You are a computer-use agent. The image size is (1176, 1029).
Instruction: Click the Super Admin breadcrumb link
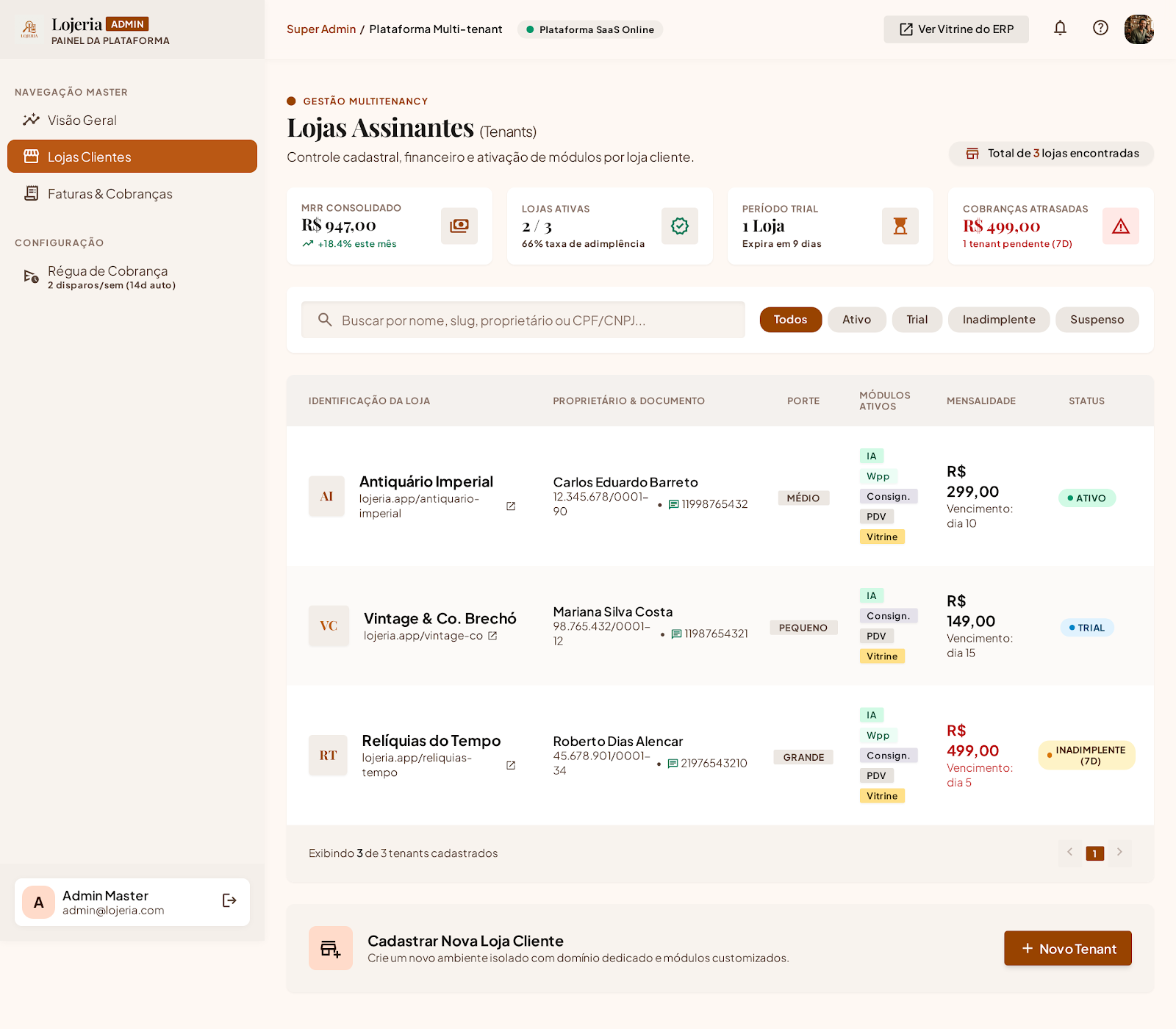coord(321,29)
